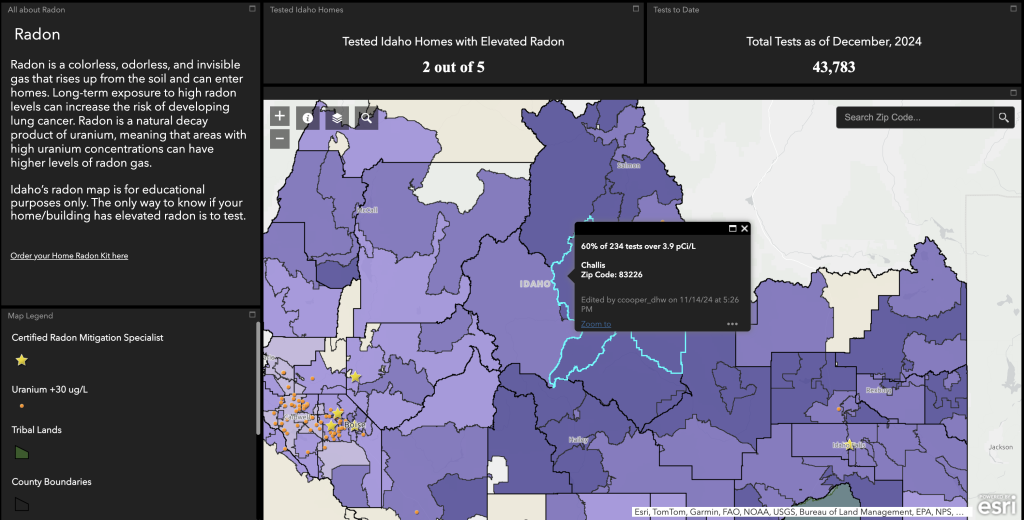Select the star marker near Idaho Falls
The height and width of the screenshot is (520, 1024).
pos(850,445)
